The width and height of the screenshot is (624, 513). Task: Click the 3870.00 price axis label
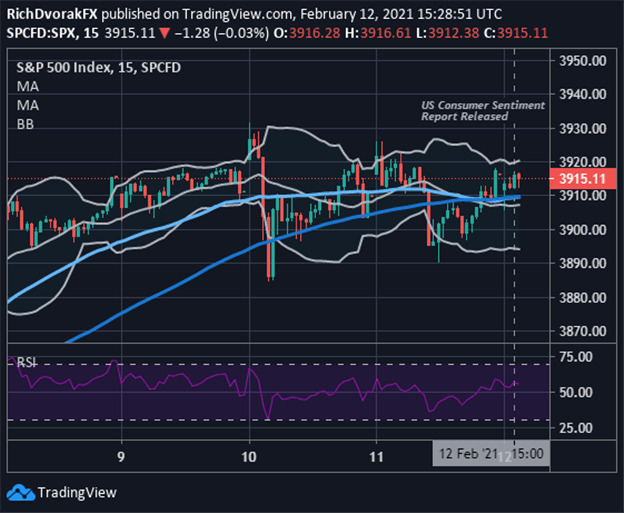583,331
